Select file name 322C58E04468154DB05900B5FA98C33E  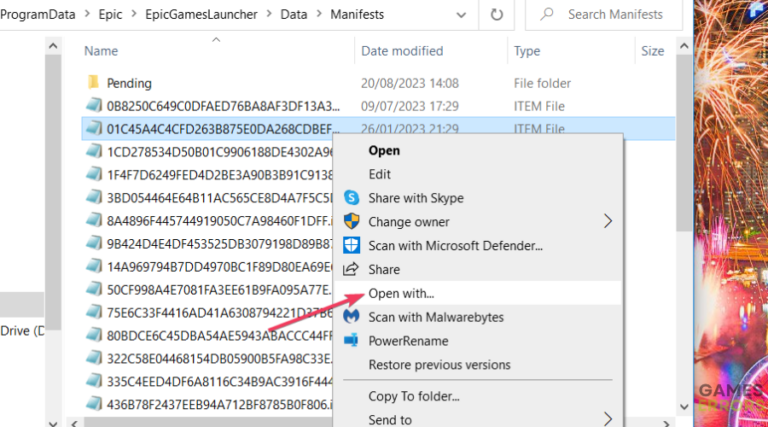[219, 358]
